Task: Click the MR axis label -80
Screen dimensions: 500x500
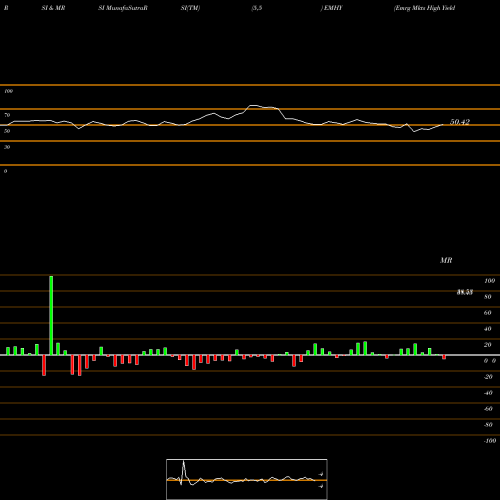Action: coord(488,425)
